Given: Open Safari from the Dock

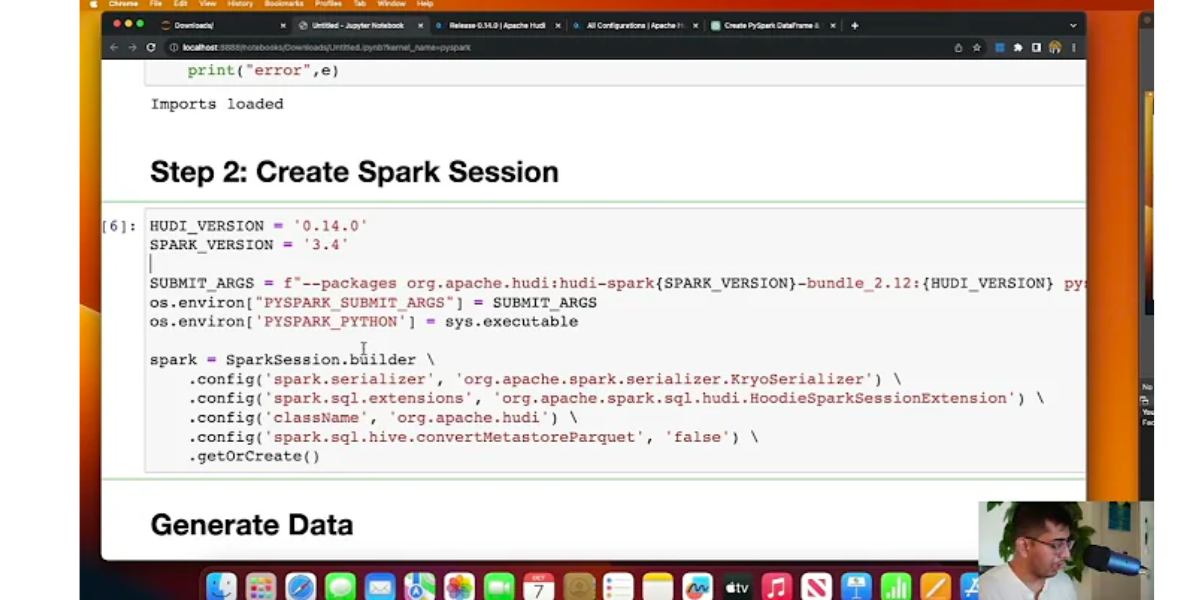Looking at the screenshot, I should tap(301, 587).
